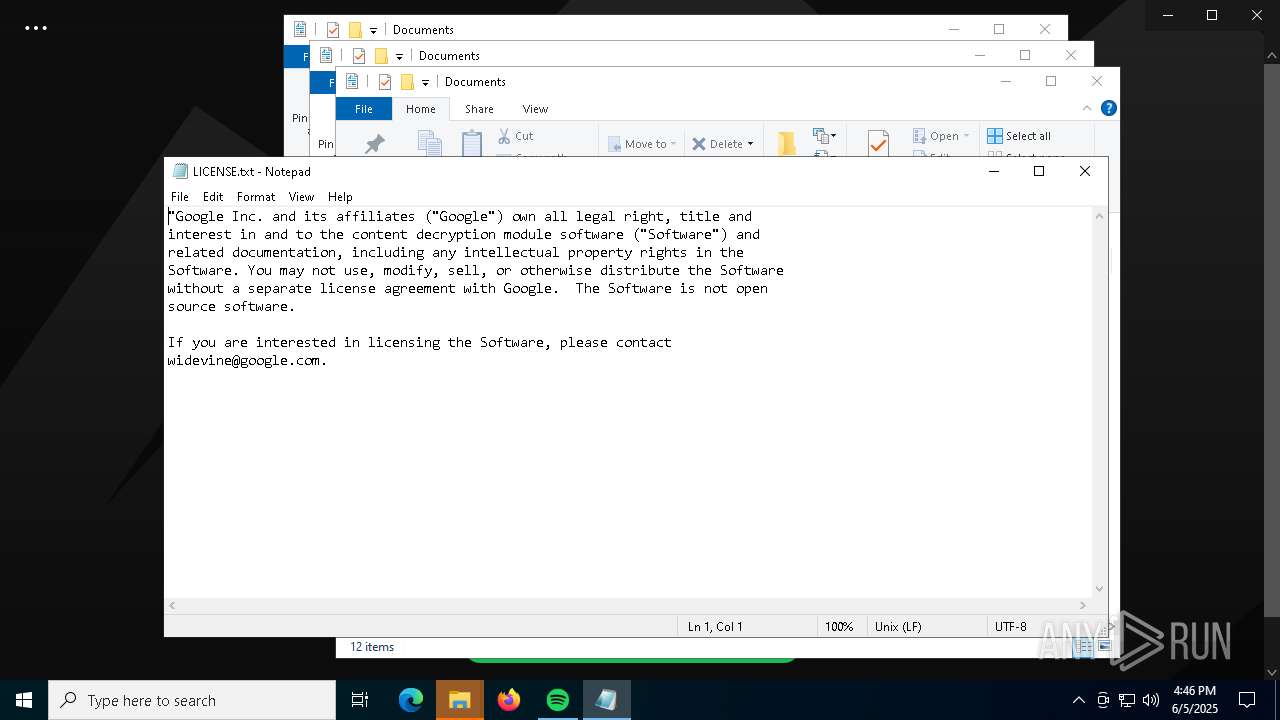Viewport: 1280px width, 720px height.
Task: Switch Explorer to large icons view
Action: 1104,647
